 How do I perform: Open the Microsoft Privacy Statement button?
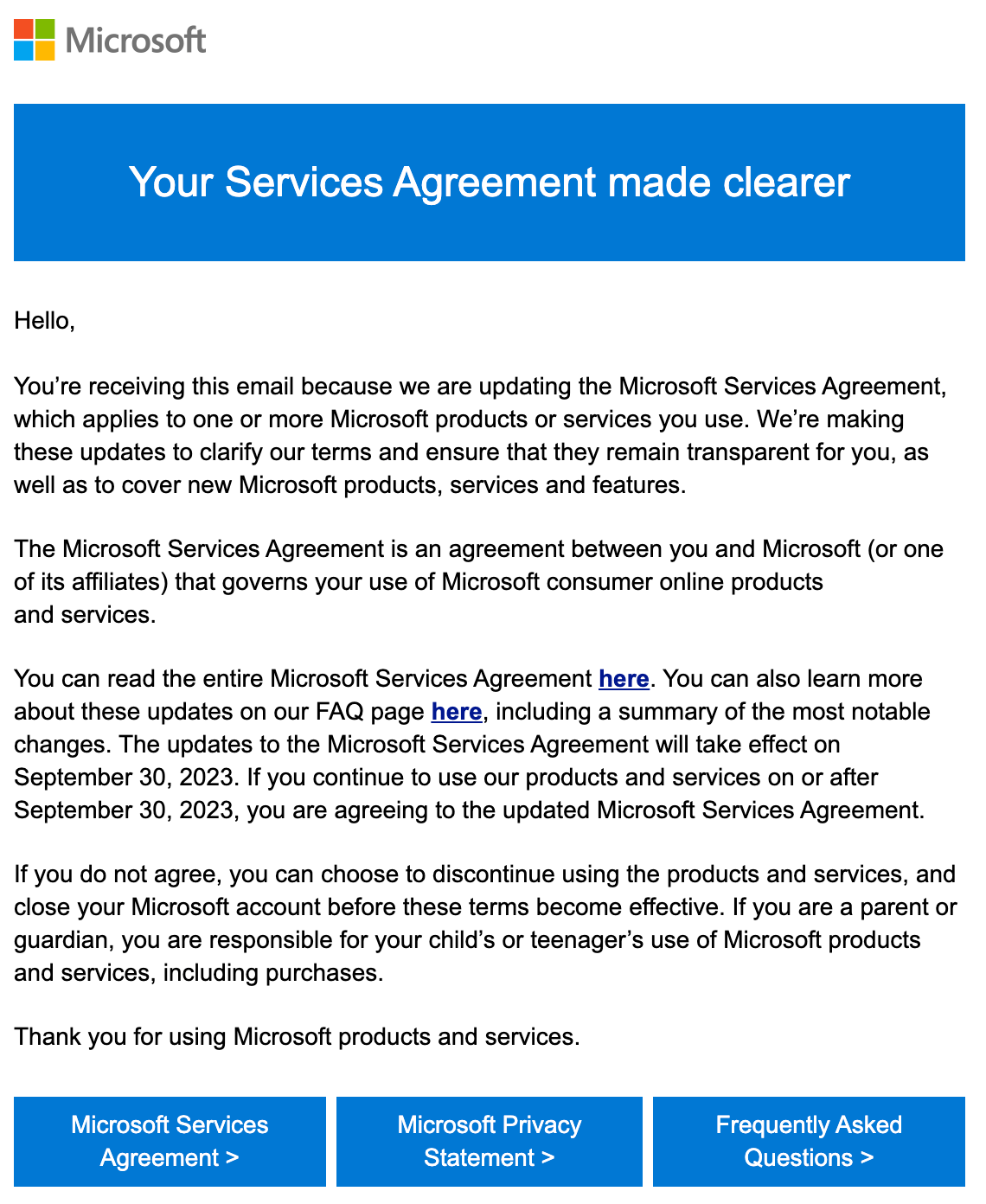tap(490, 1141)
